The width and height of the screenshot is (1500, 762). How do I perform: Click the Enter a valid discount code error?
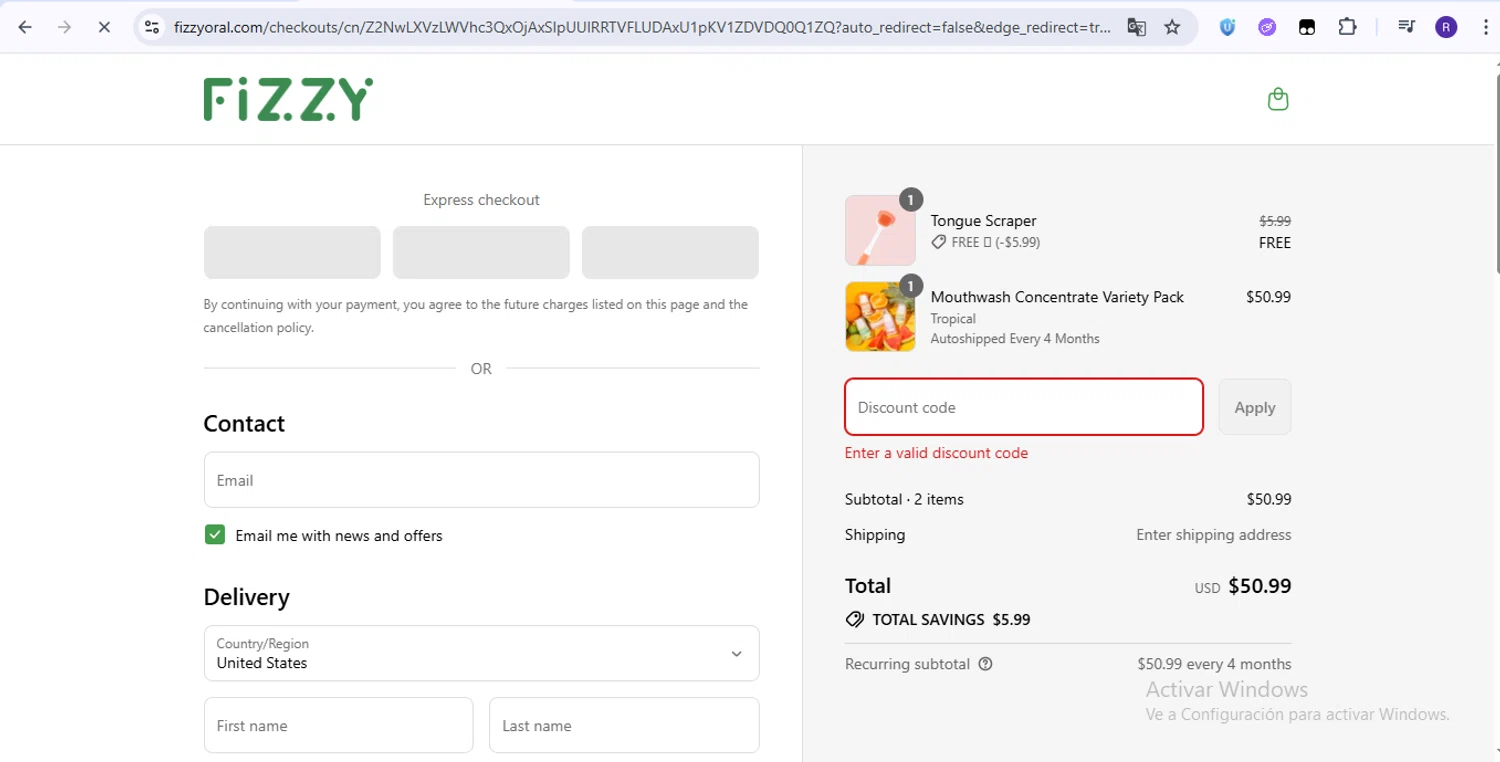pos(936,453)
